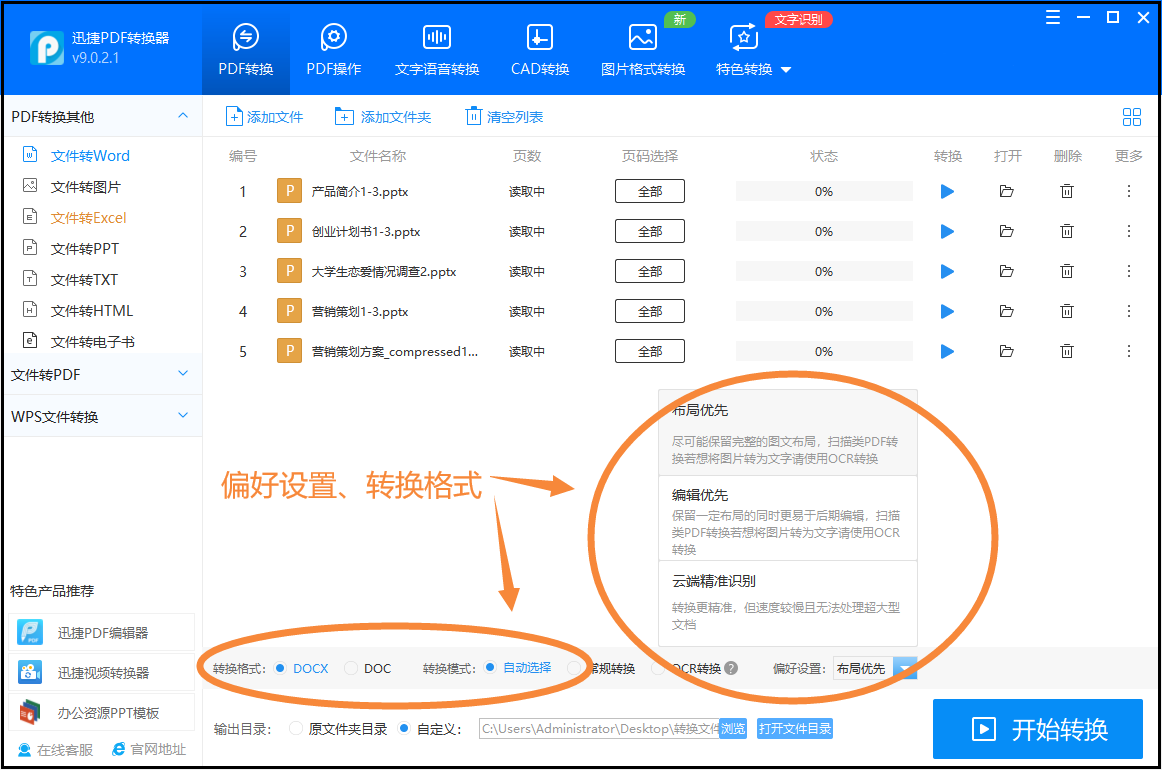The width and height of the screenshot is (1162, 770).
Task: Set page range 全部 for 创业计划书1-3.pptx
Action: [x=650, y=232]
